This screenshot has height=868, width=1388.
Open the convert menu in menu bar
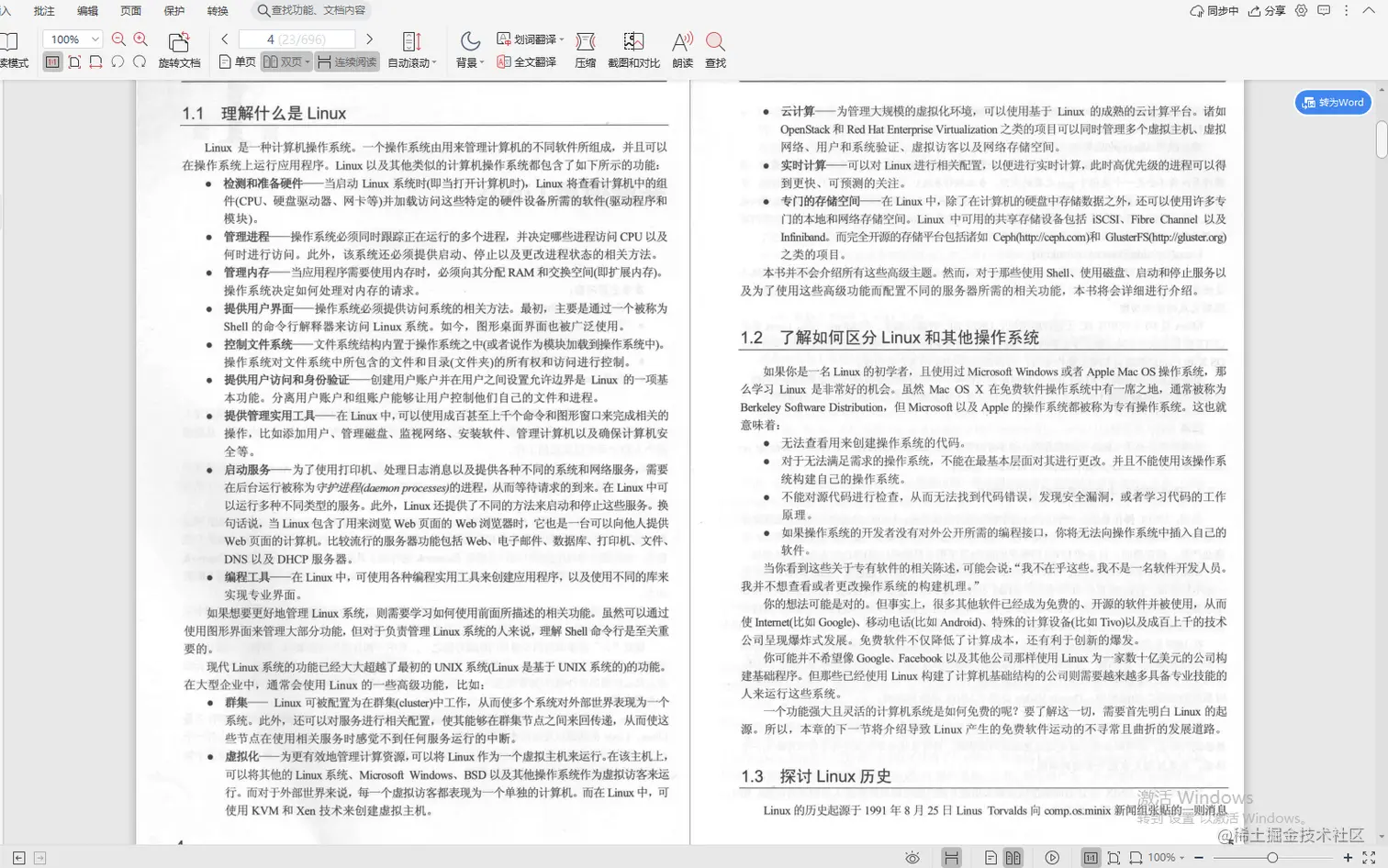[x=217, y=10]
